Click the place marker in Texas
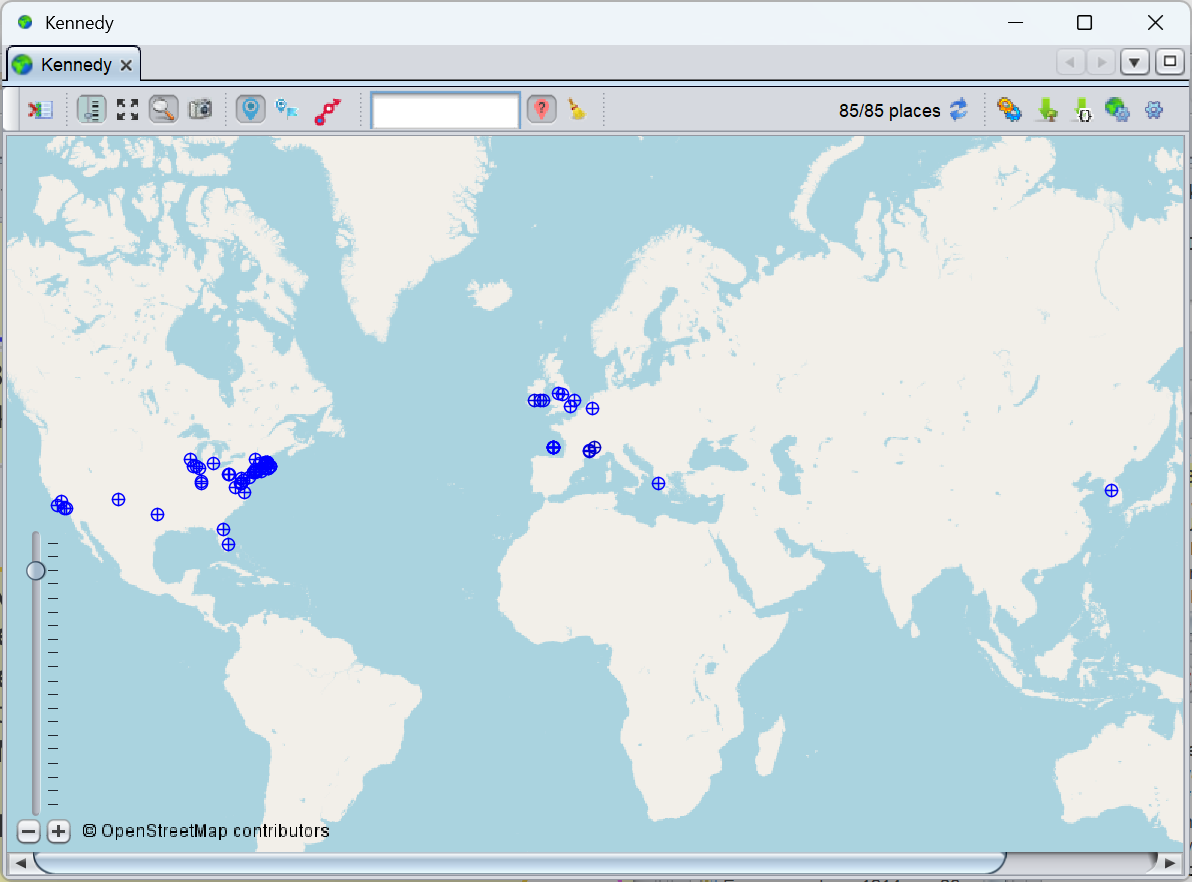1192x882 pixels. click(x=157, y=515)
